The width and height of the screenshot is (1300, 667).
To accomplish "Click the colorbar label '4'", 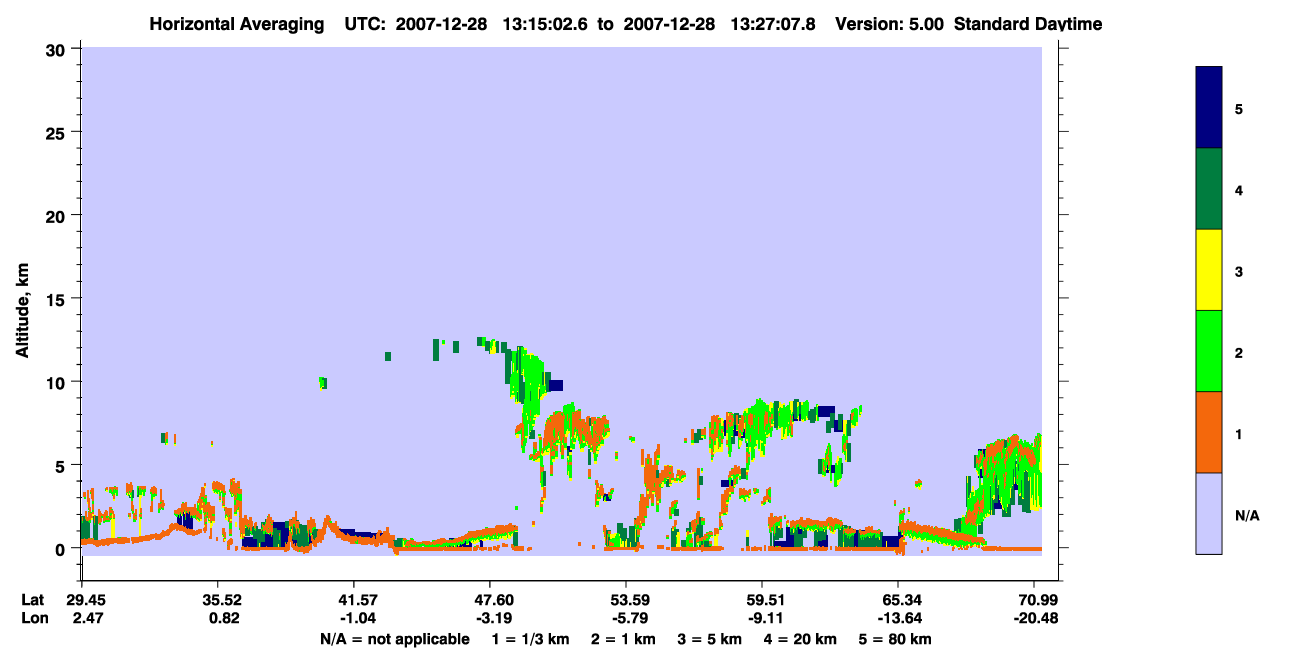I will [1239, 189].
